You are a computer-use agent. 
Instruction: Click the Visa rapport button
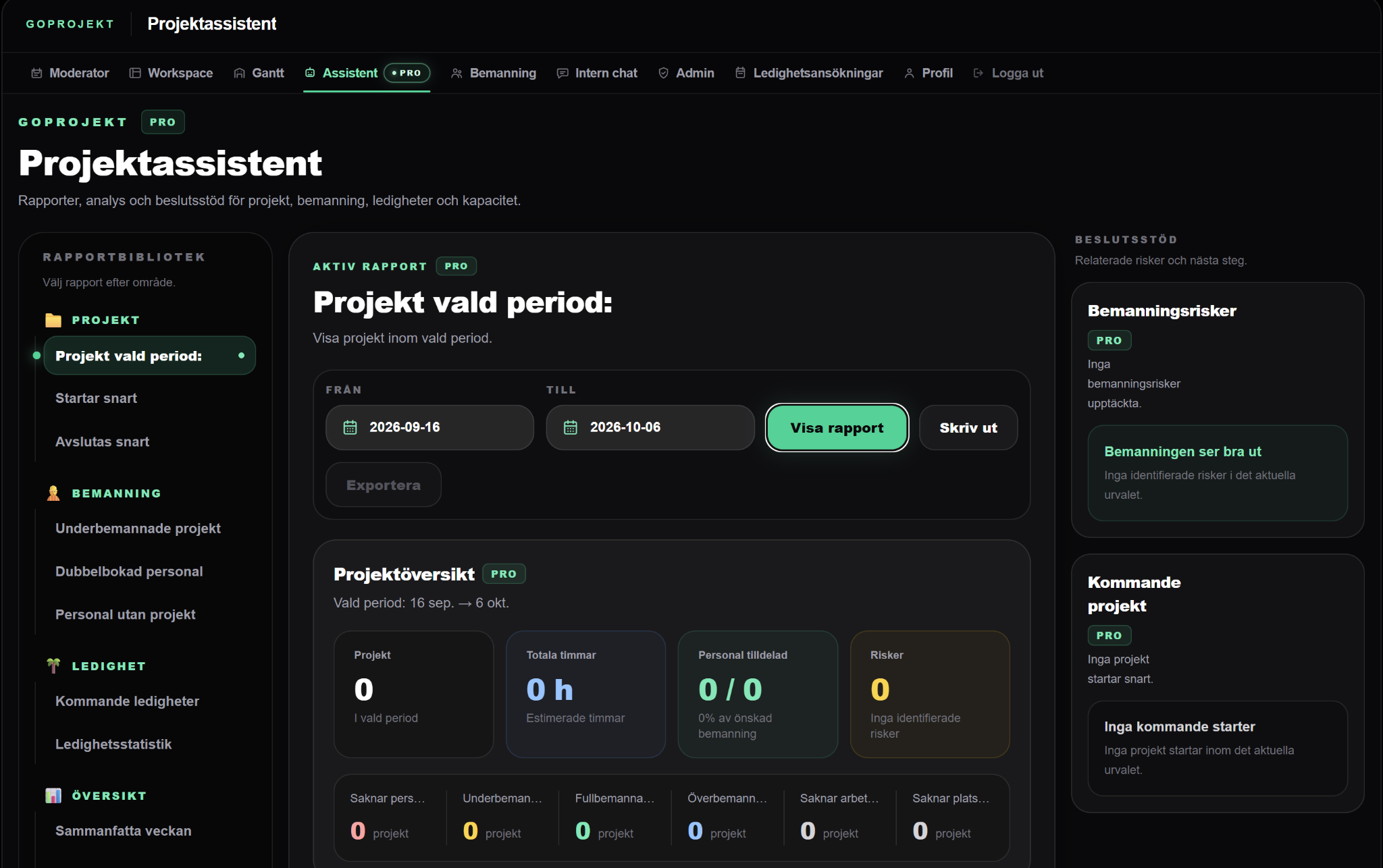[837, 428]
